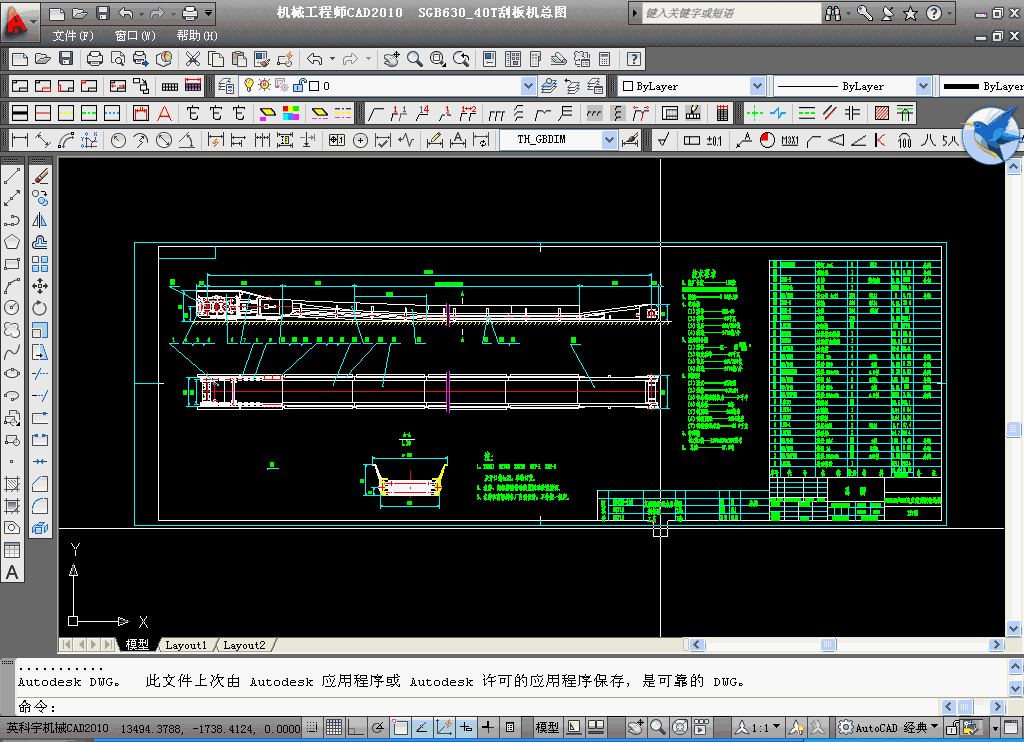Click the Zoom Previous icon
Viewport: 1024px width, 742px height.
pyautogui.click(x=461, y=59)
